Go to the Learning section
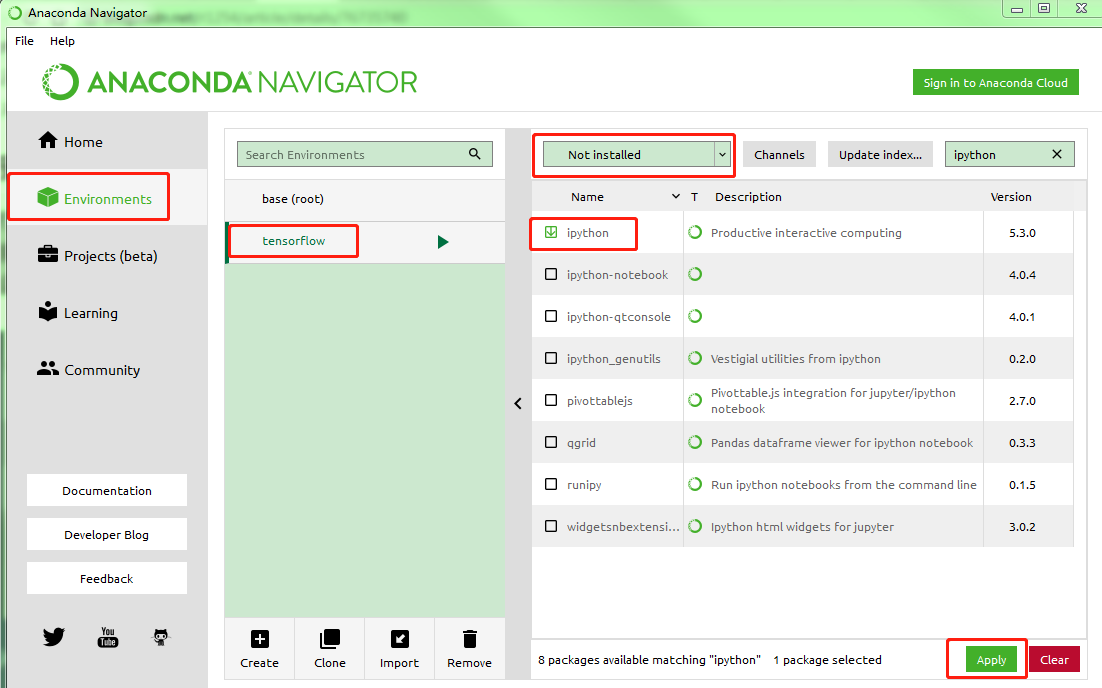Viewport: 1102px width, 688px height. point(77,313)
